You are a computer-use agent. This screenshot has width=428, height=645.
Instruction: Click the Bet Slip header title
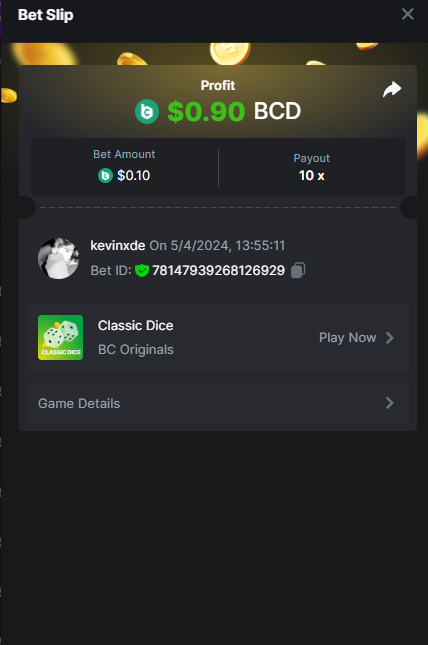point(46,15)
